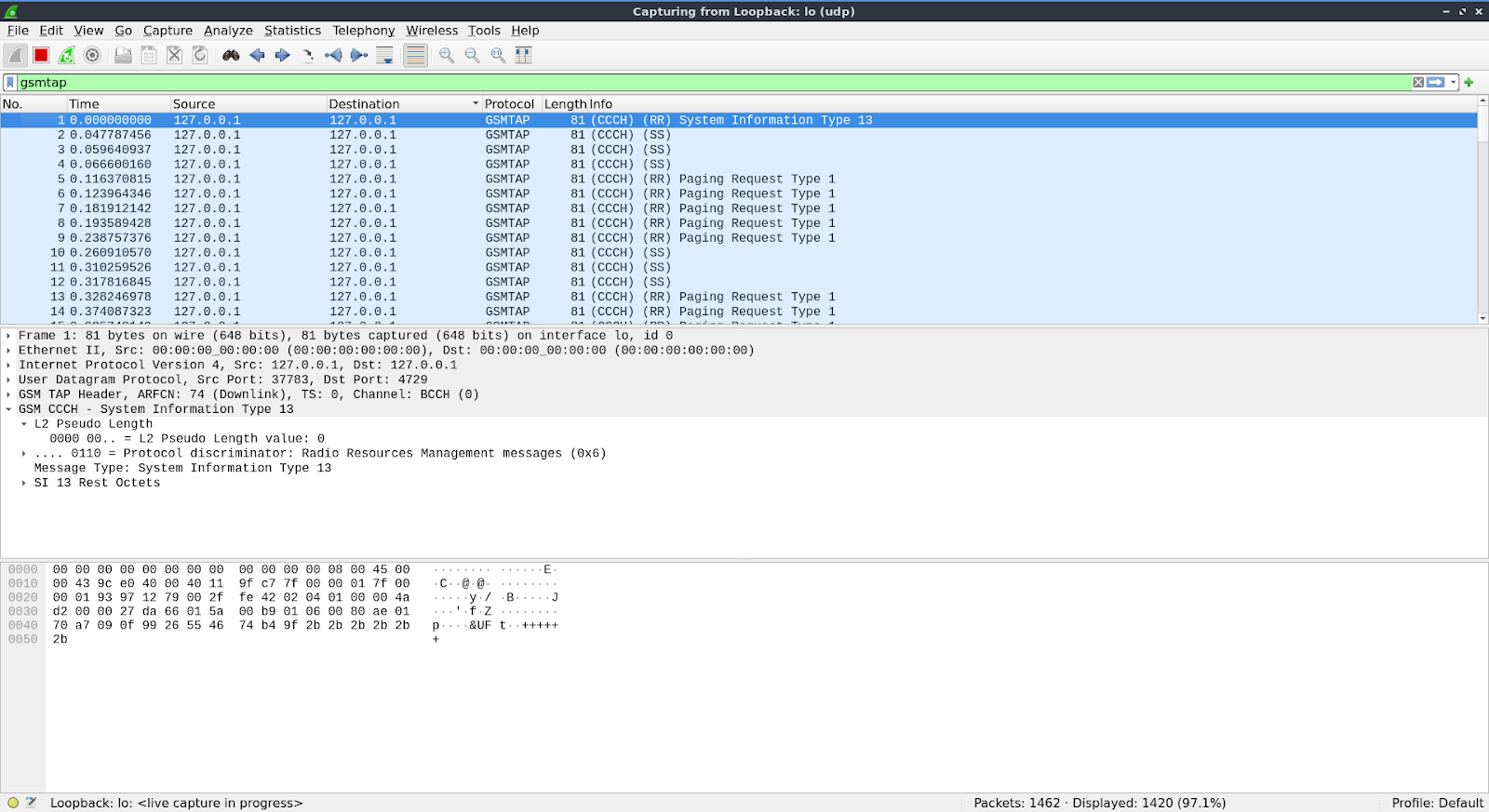This screenshot has height=812, width=1489.
Task: Jump to the first packet
Action: (x=333, y=56)
